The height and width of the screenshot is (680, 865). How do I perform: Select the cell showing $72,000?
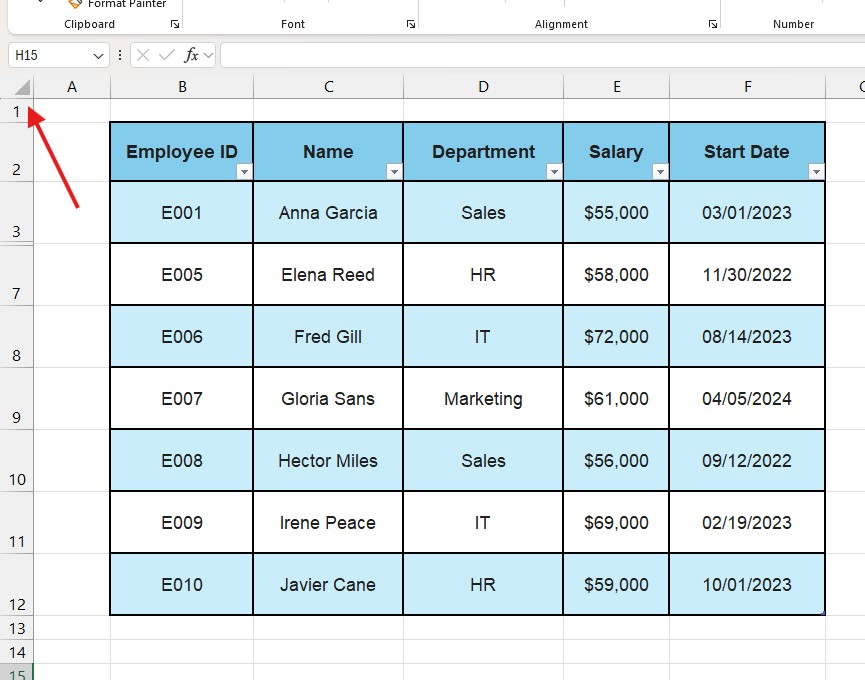pos(615,336)
